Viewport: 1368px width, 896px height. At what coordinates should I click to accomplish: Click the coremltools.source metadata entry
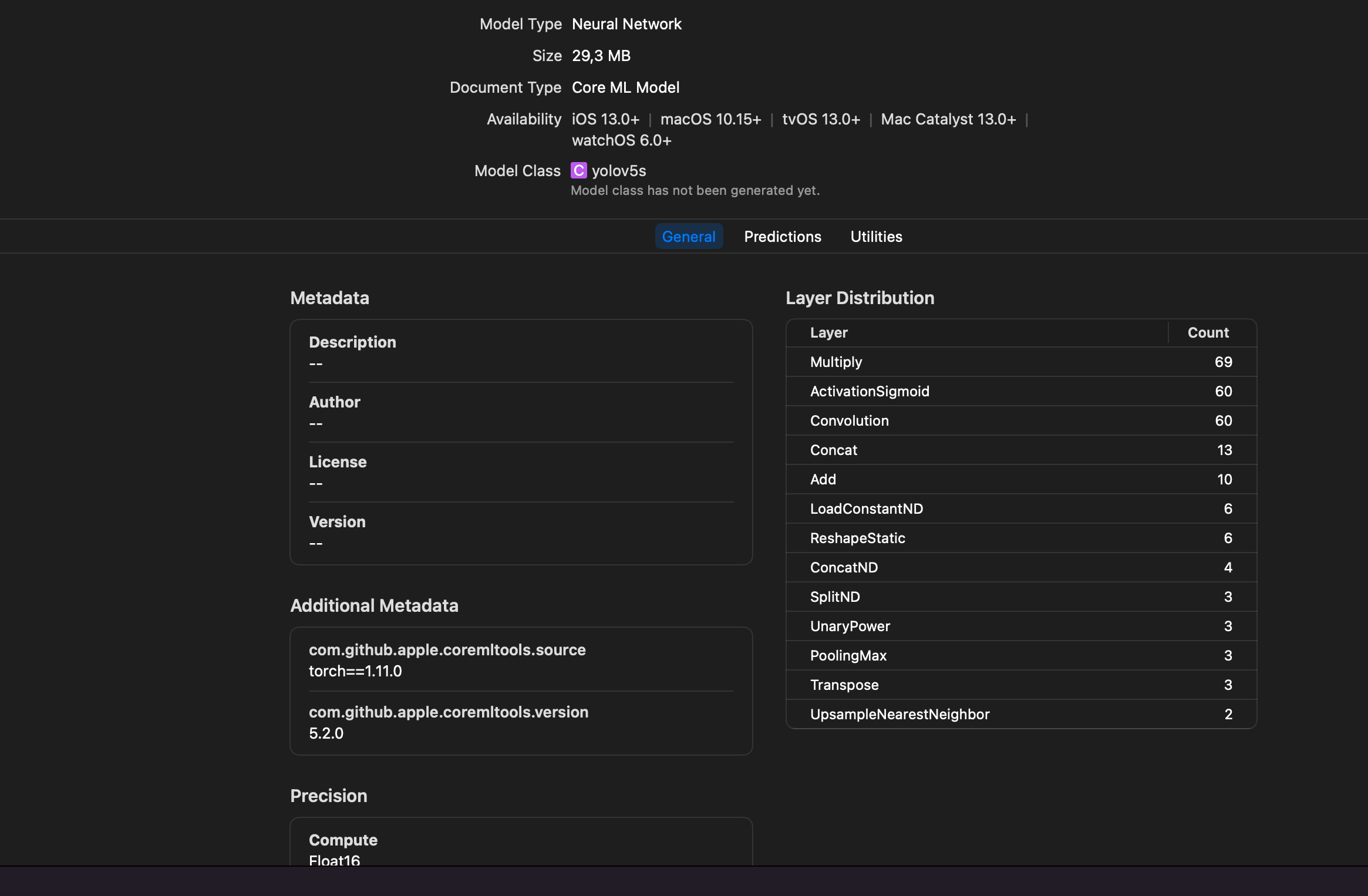pyautogui.click(x=520, y=660)
